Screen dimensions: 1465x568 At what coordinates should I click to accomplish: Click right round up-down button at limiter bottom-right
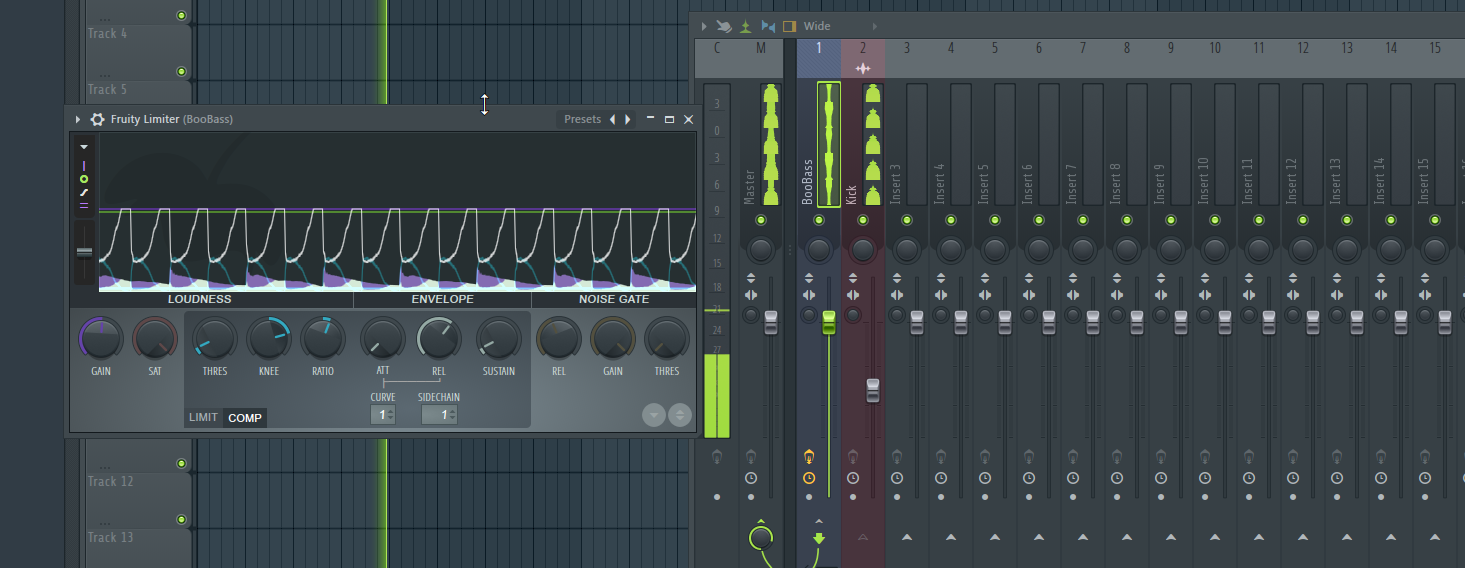click(x=680, y=414)
